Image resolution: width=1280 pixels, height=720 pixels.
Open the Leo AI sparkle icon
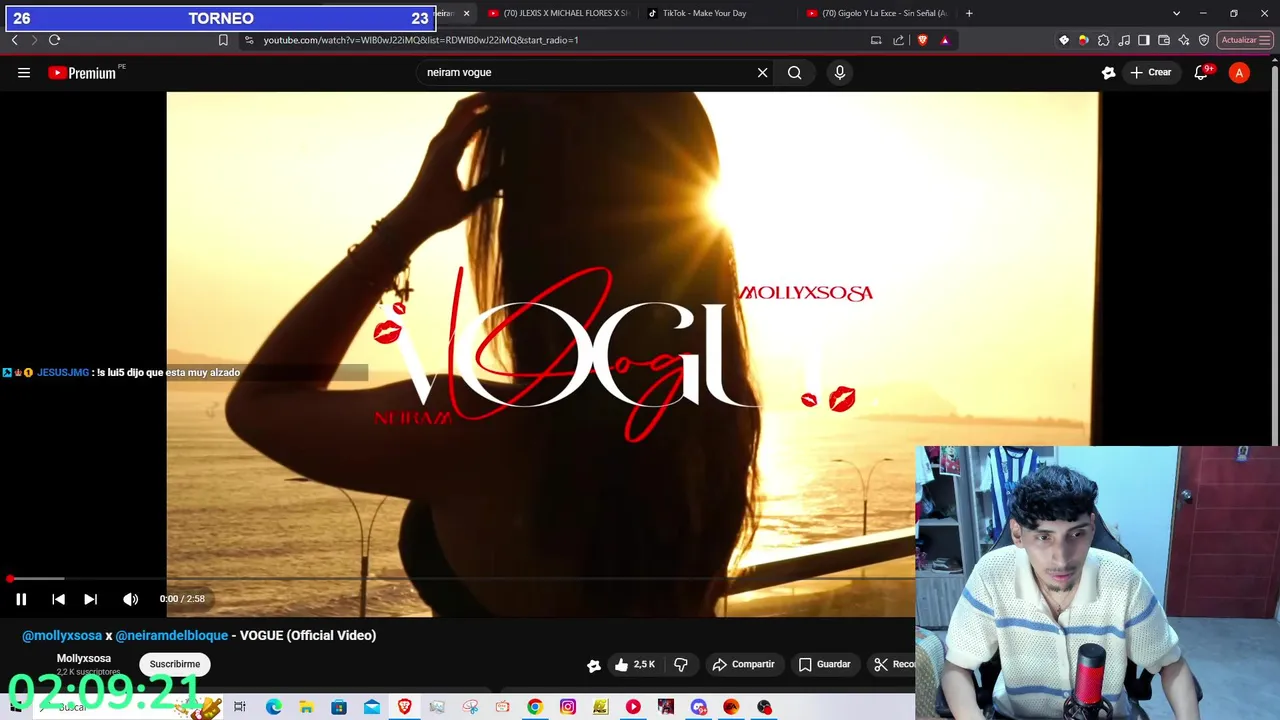click(1184, 40)
